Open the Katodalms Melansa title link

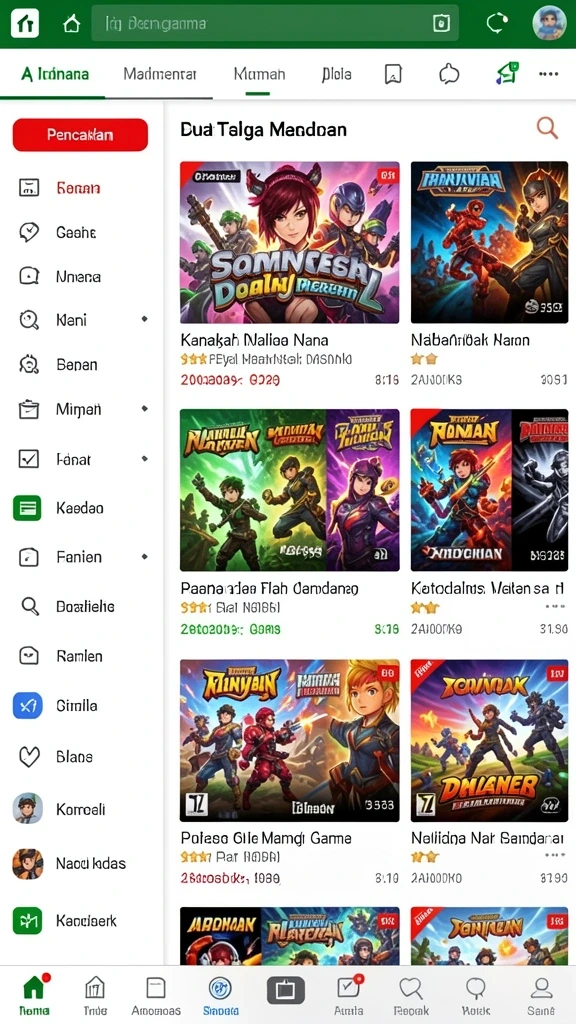(x=485, y=589)
